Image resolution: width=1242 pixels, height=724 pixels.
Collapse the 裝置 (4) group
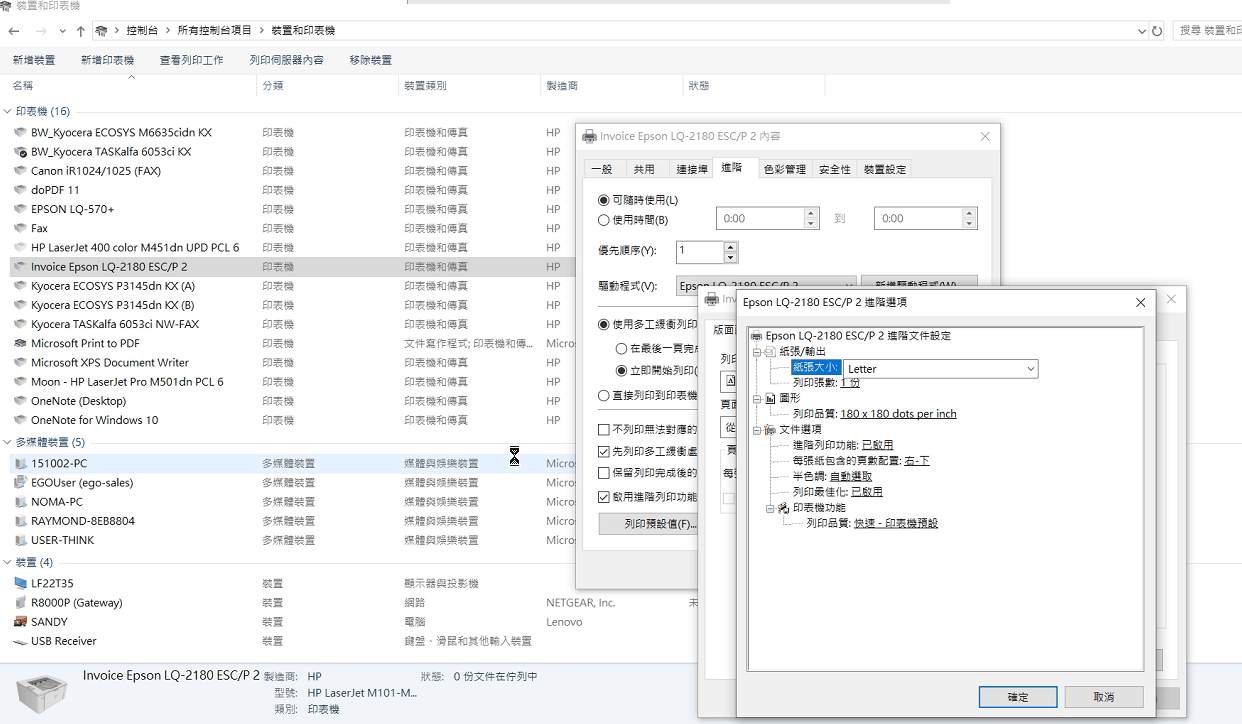pos(8,563)
